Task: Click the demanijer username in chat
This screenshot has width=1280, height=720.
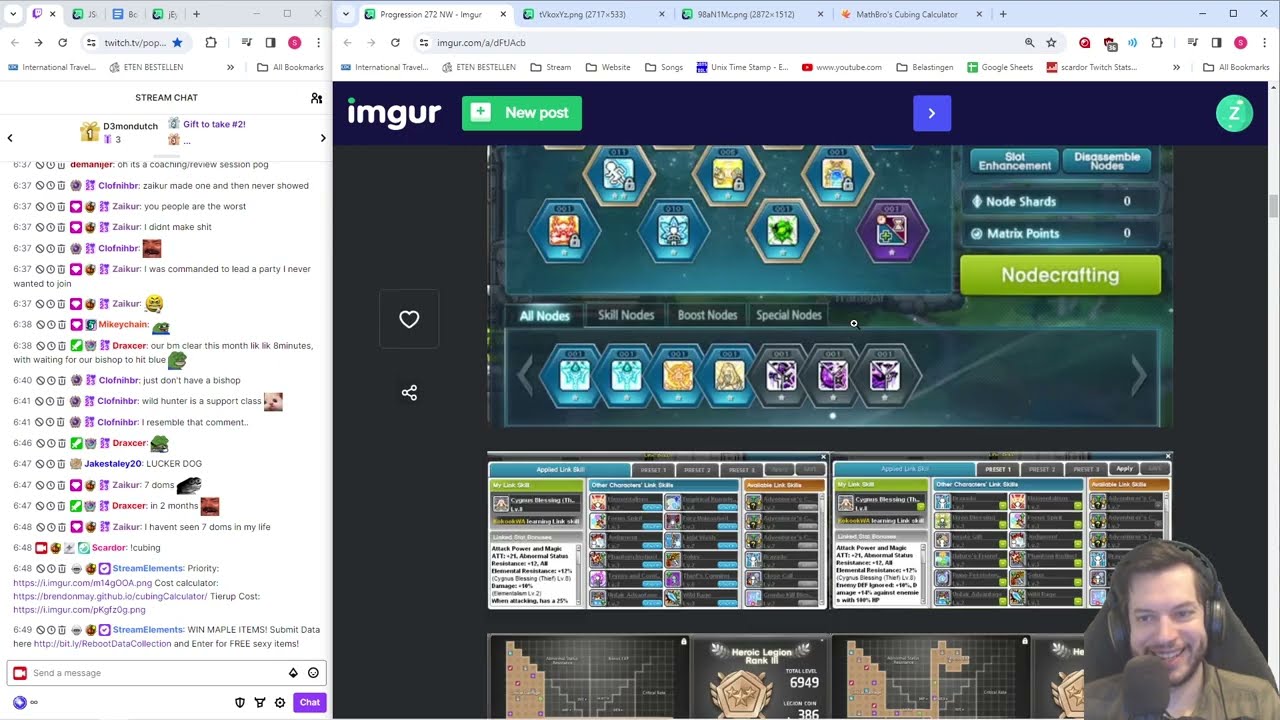Action: pyautogui.click(x=91, y=164)
